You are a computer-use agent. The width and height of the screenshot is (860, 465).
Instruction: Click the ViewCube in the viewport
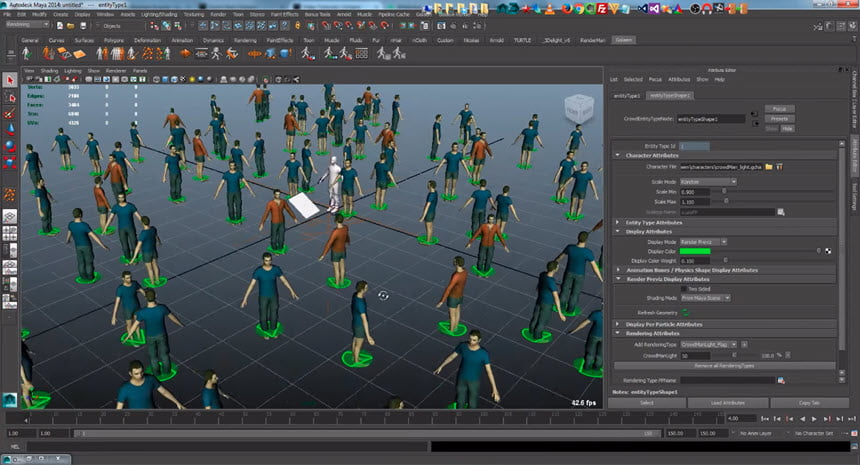[579, 109]
